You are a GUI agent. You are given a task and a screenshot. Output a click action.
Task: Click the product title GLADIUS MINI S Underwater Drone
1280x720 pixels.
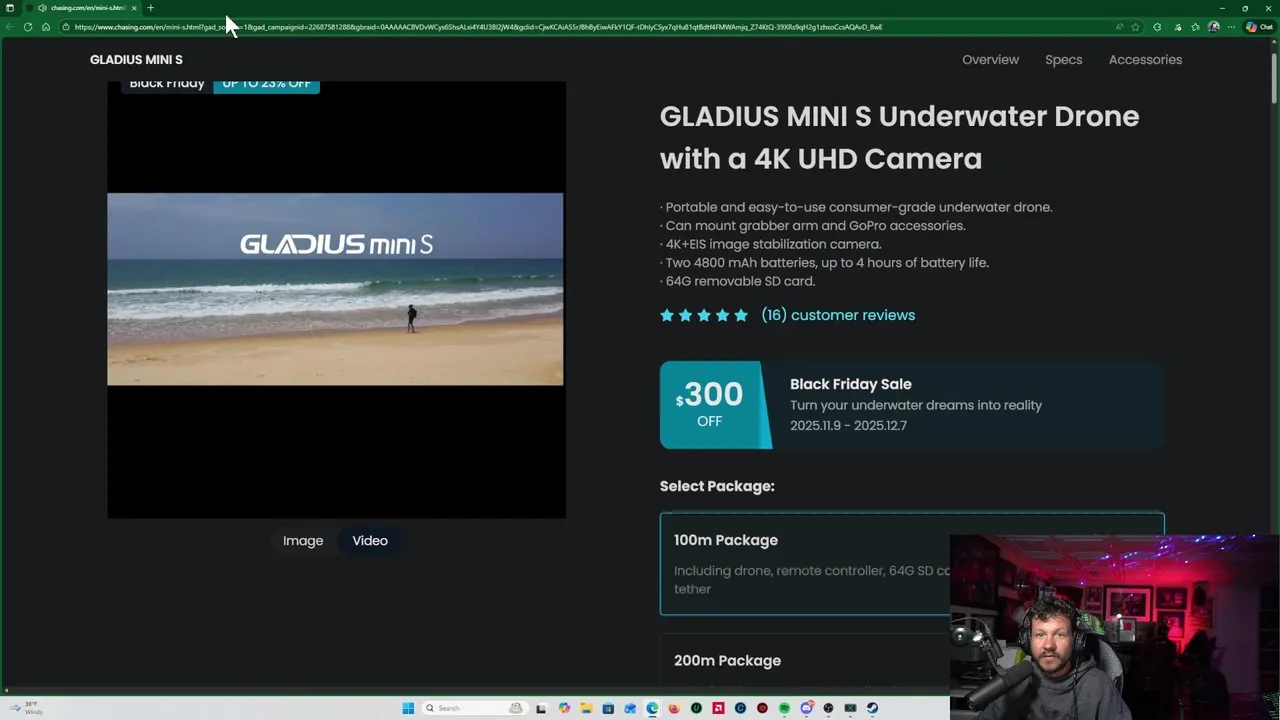pos(899,137)
